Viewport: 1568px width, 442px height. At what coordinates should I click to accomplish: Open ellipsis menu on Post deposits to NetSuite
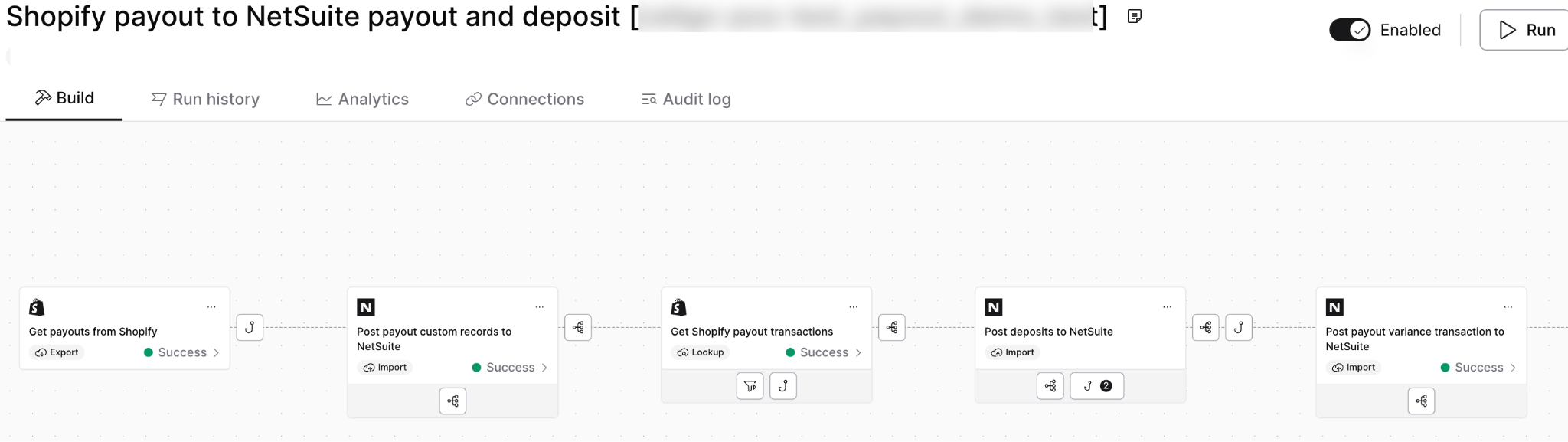point(1168,307)
